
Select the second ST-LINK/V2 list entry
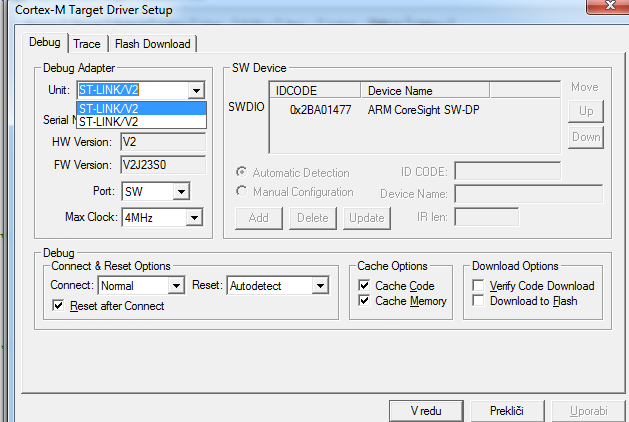click(x=141, y=122)
